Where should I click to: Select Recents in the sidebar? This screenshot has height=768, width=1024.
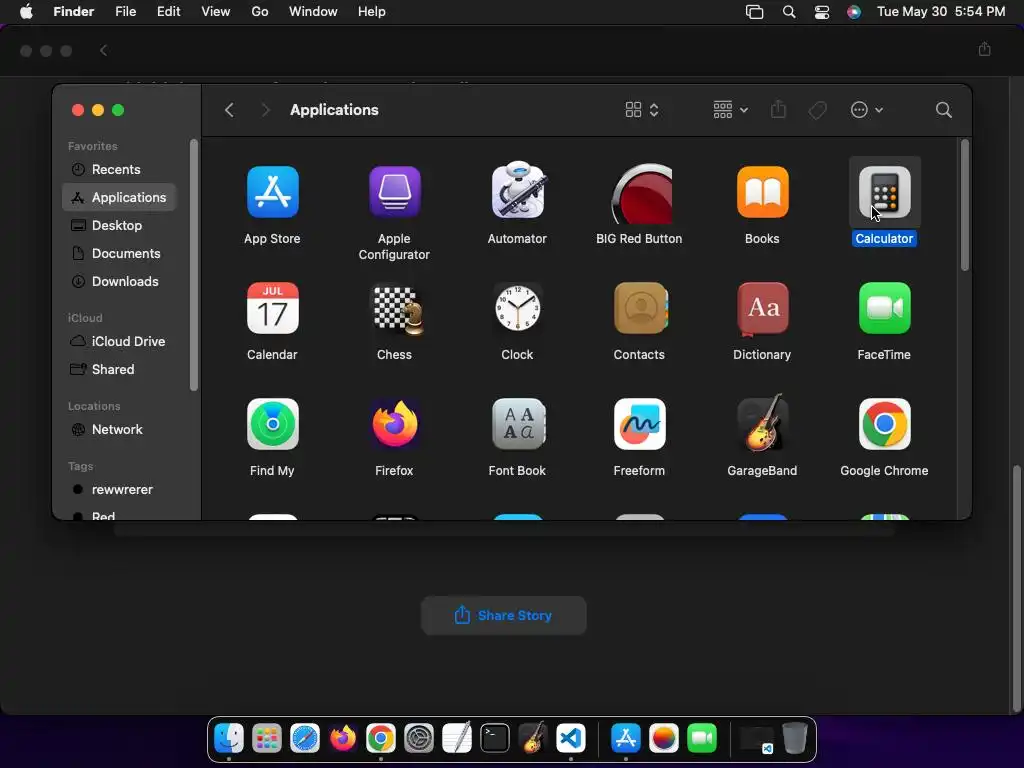(119, 169)
